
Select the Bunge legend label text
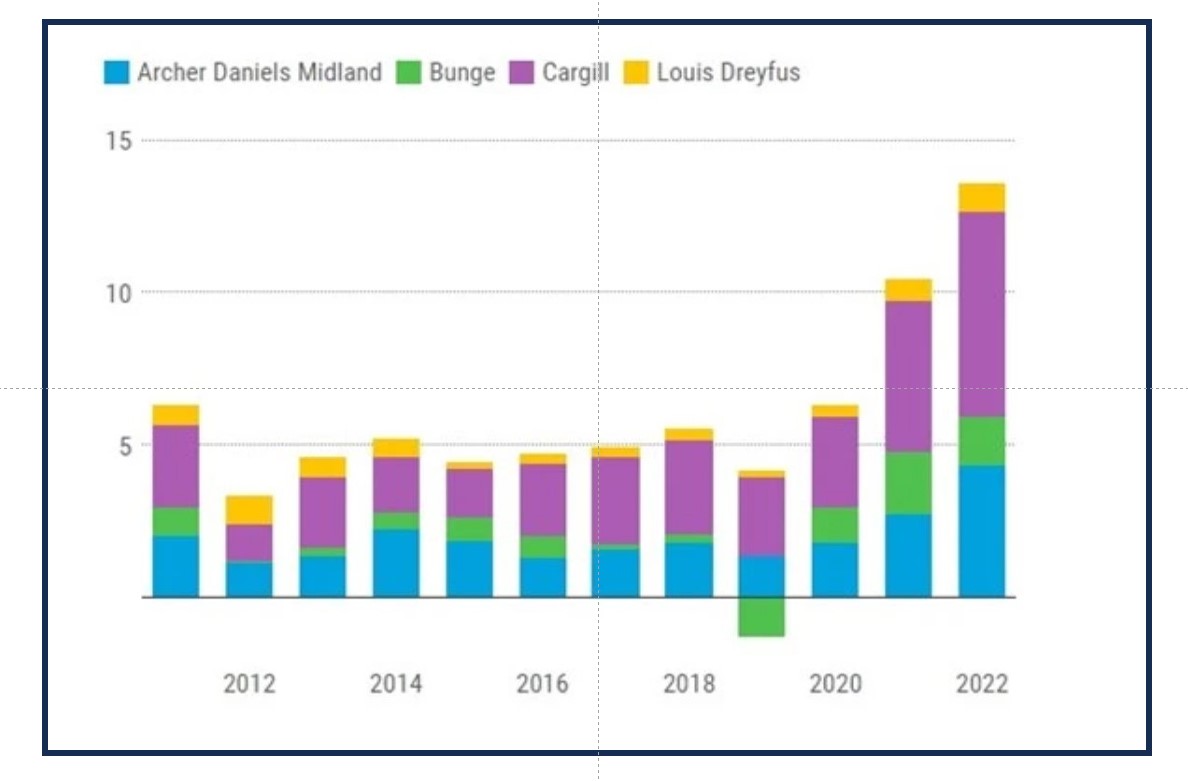(x=462, y=73)
